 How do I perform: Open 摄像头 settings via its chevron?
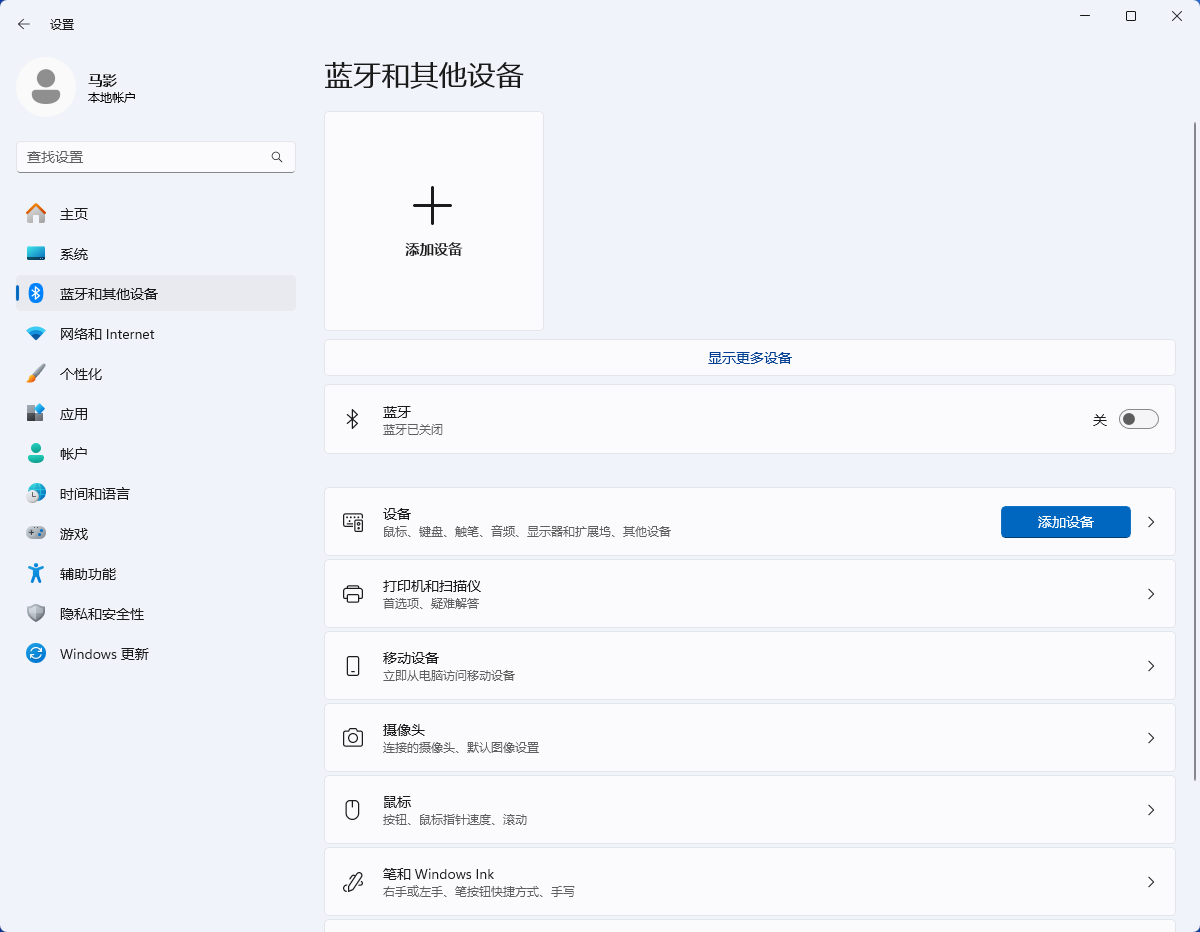(x=1151, y=738)
